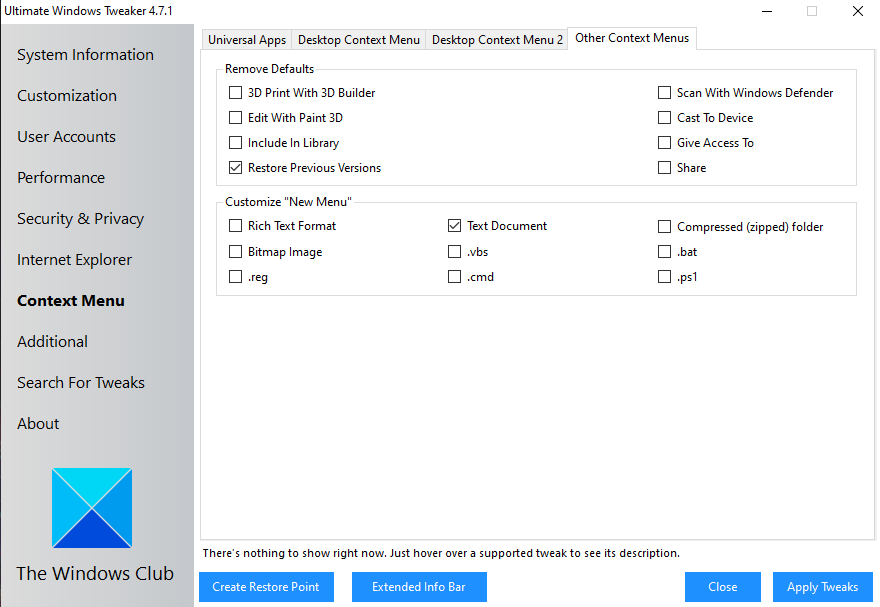Tick Compressed (zipped) folder

point(664,227)
